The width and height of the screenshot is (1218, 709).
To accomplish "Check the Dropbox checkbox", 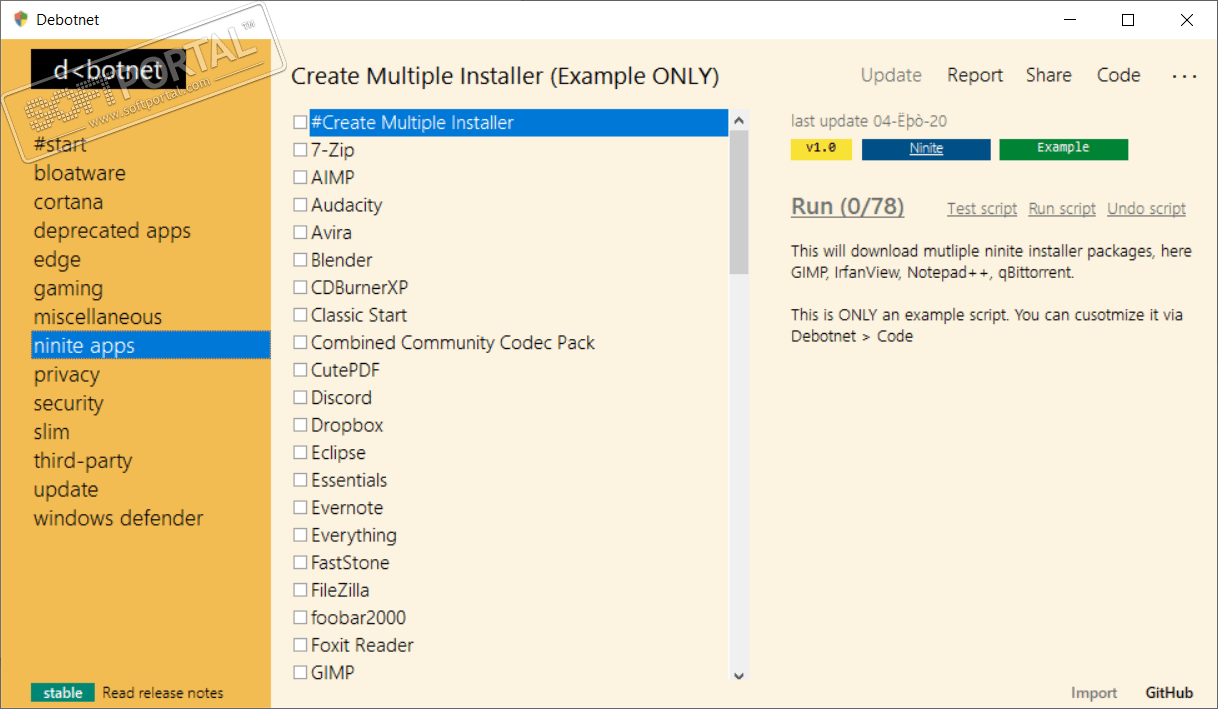I will [x=300, y=425].
